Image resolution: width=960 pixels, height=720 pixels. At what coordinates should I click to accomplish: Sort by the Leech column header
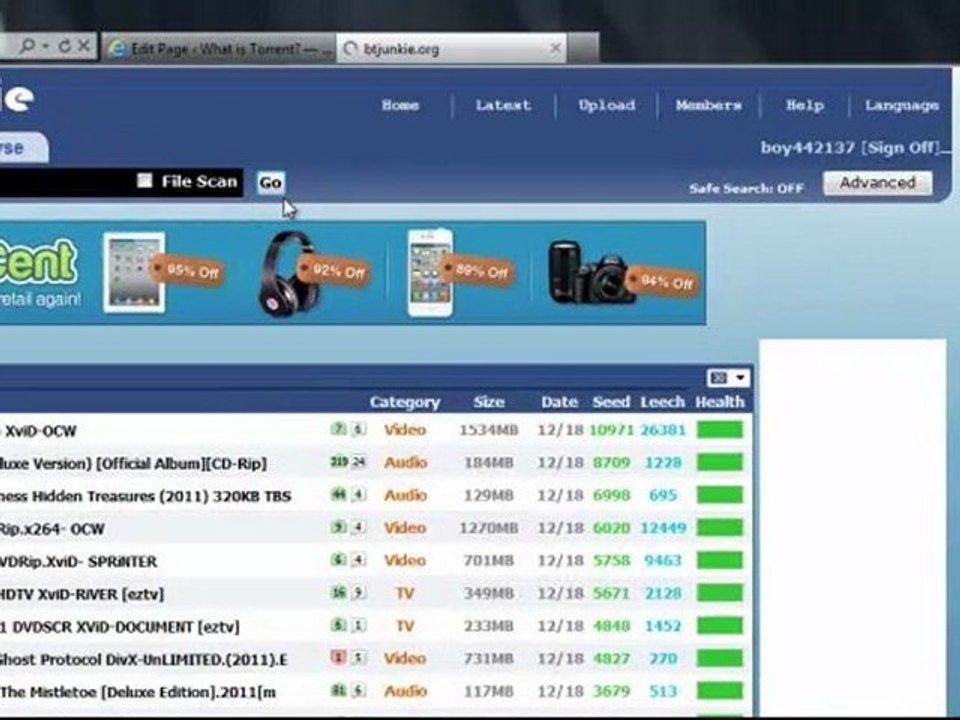tap(662, 402)
